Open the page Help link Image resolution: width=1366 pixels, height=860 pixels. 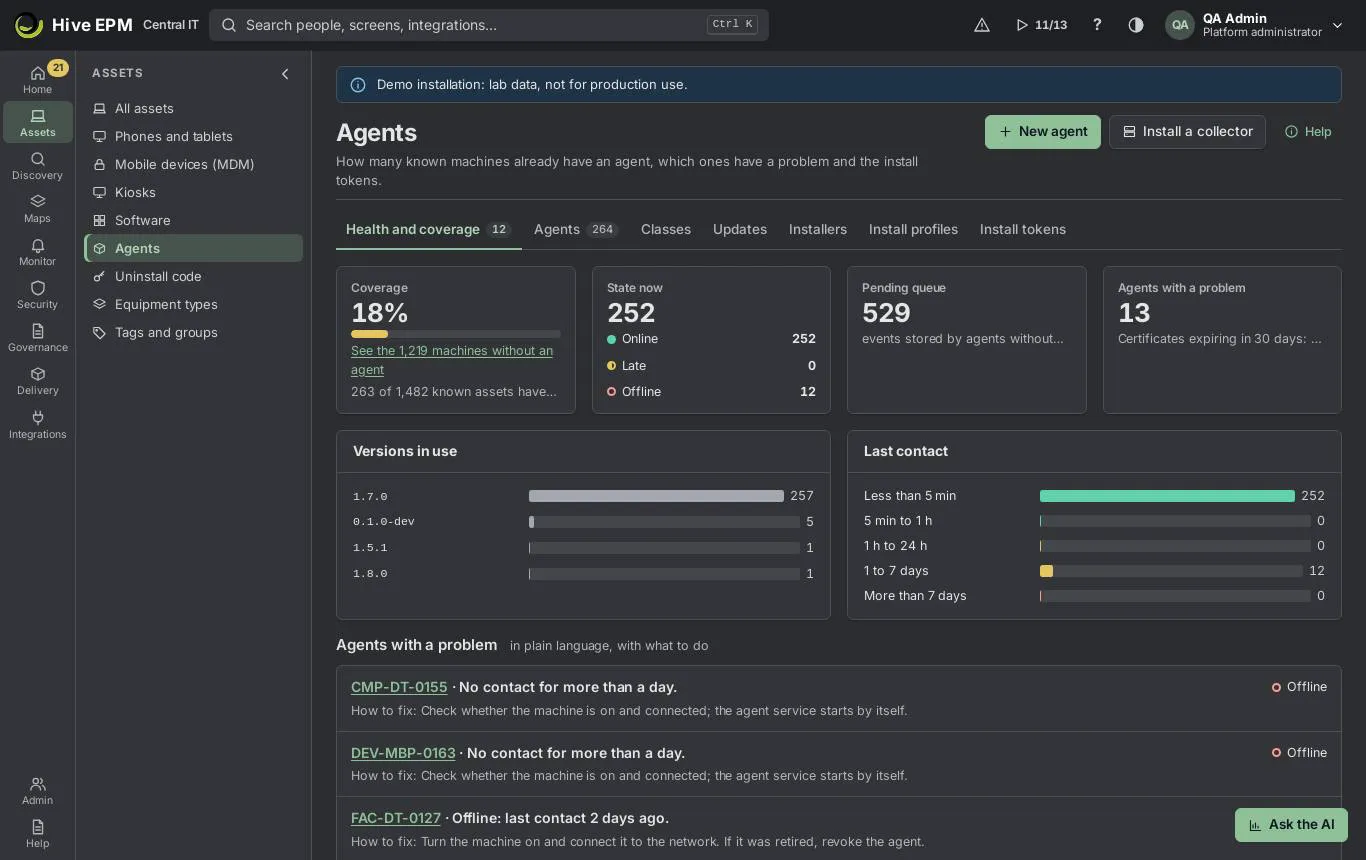(1308, 132)
